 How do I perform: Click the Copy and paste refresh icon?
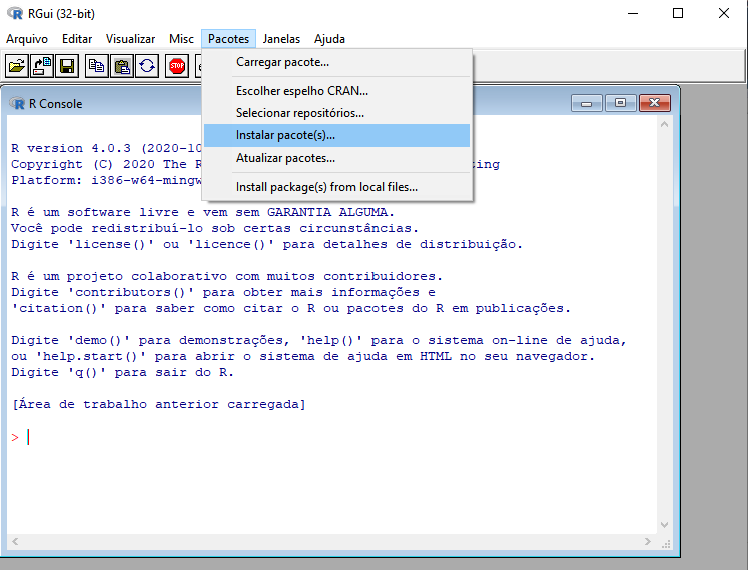[147, 66]
